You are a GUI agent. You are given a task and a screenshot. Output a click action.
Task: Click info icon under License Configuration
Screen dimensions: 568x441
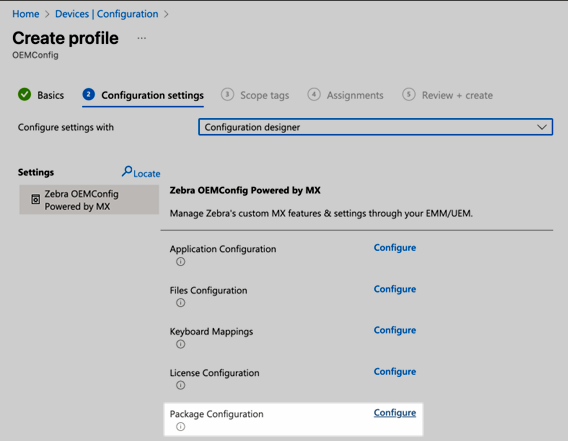pos(180,385)
